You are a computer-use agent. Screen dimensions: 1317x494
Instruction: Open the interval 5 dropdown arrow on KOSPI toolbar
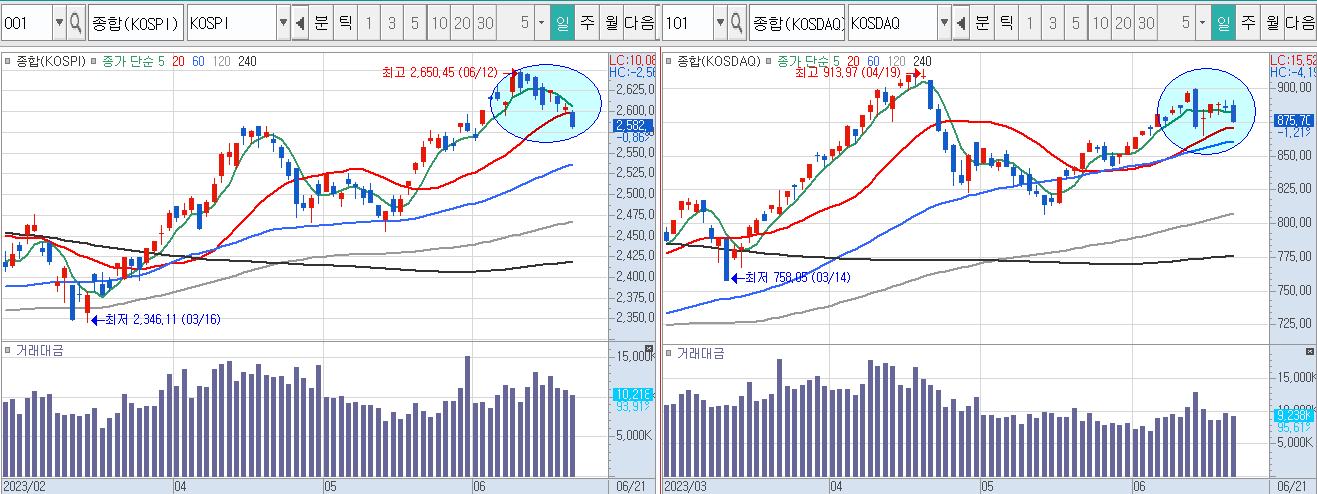point(541,22)
